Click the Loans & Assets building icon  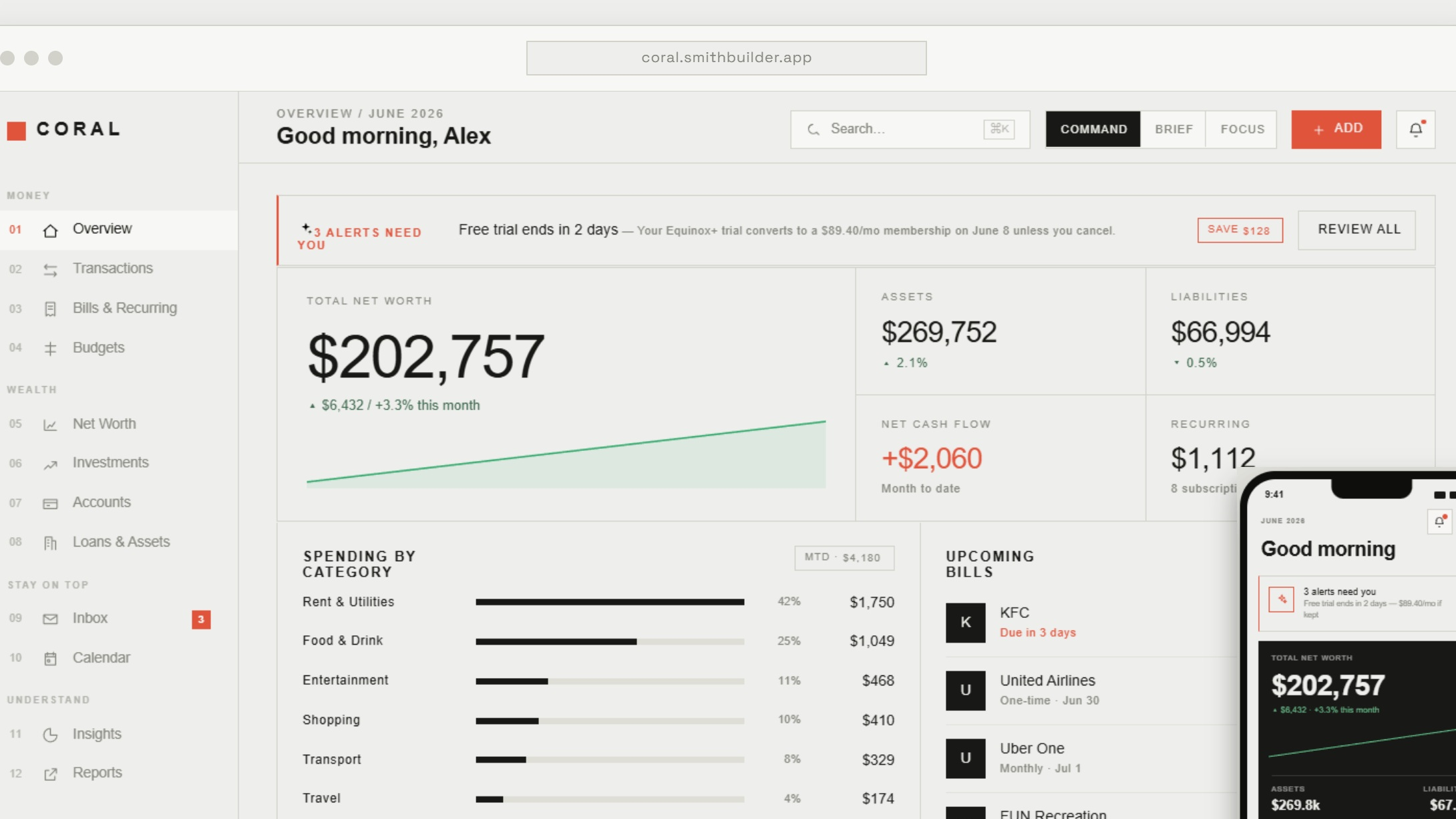click(x=50, y=543)
